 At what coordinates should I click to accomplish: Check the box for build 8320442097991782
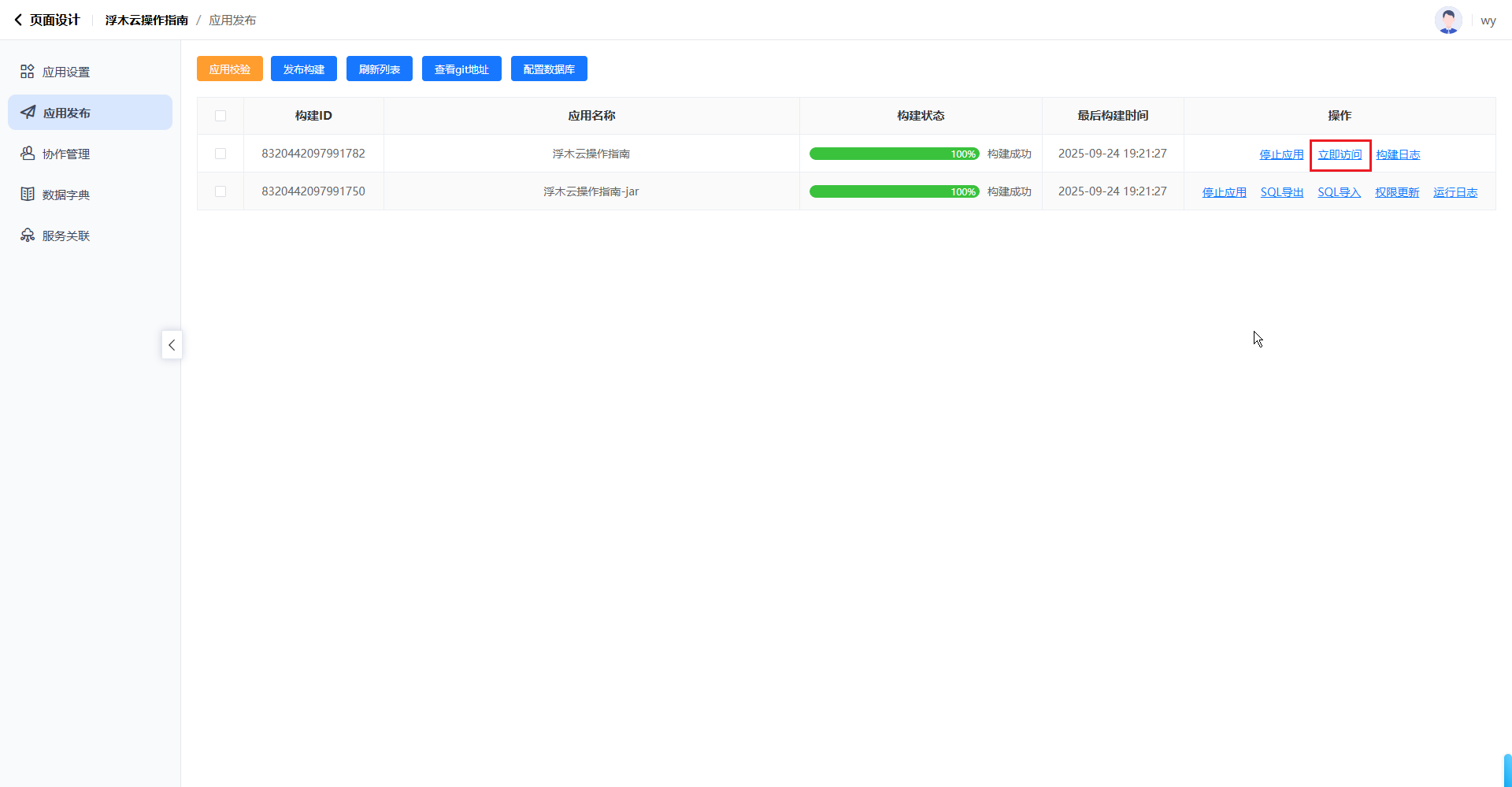[x=220, y=154]
